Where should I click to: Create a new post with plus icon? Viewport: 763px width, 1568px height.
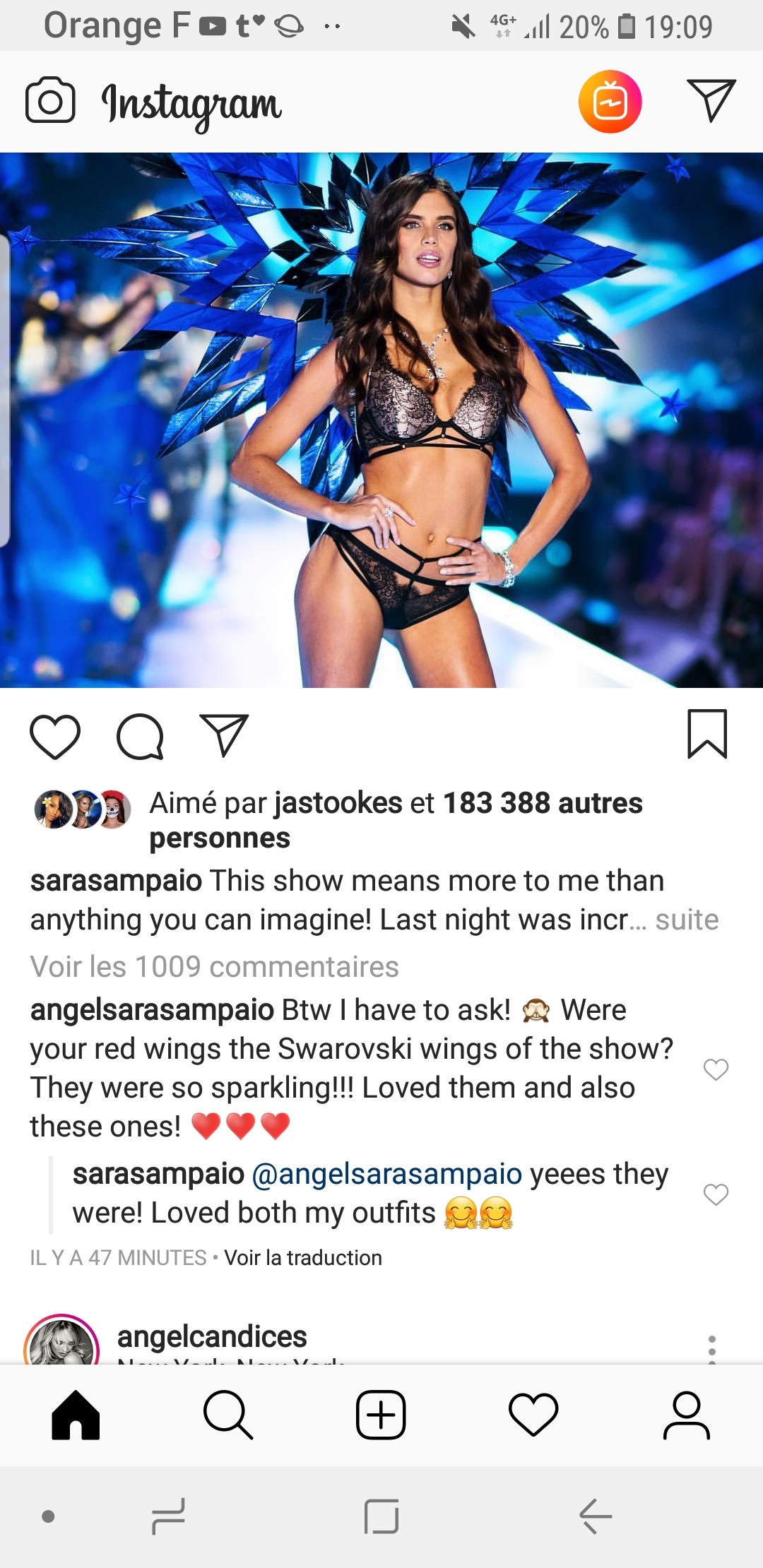point(381,1415)
